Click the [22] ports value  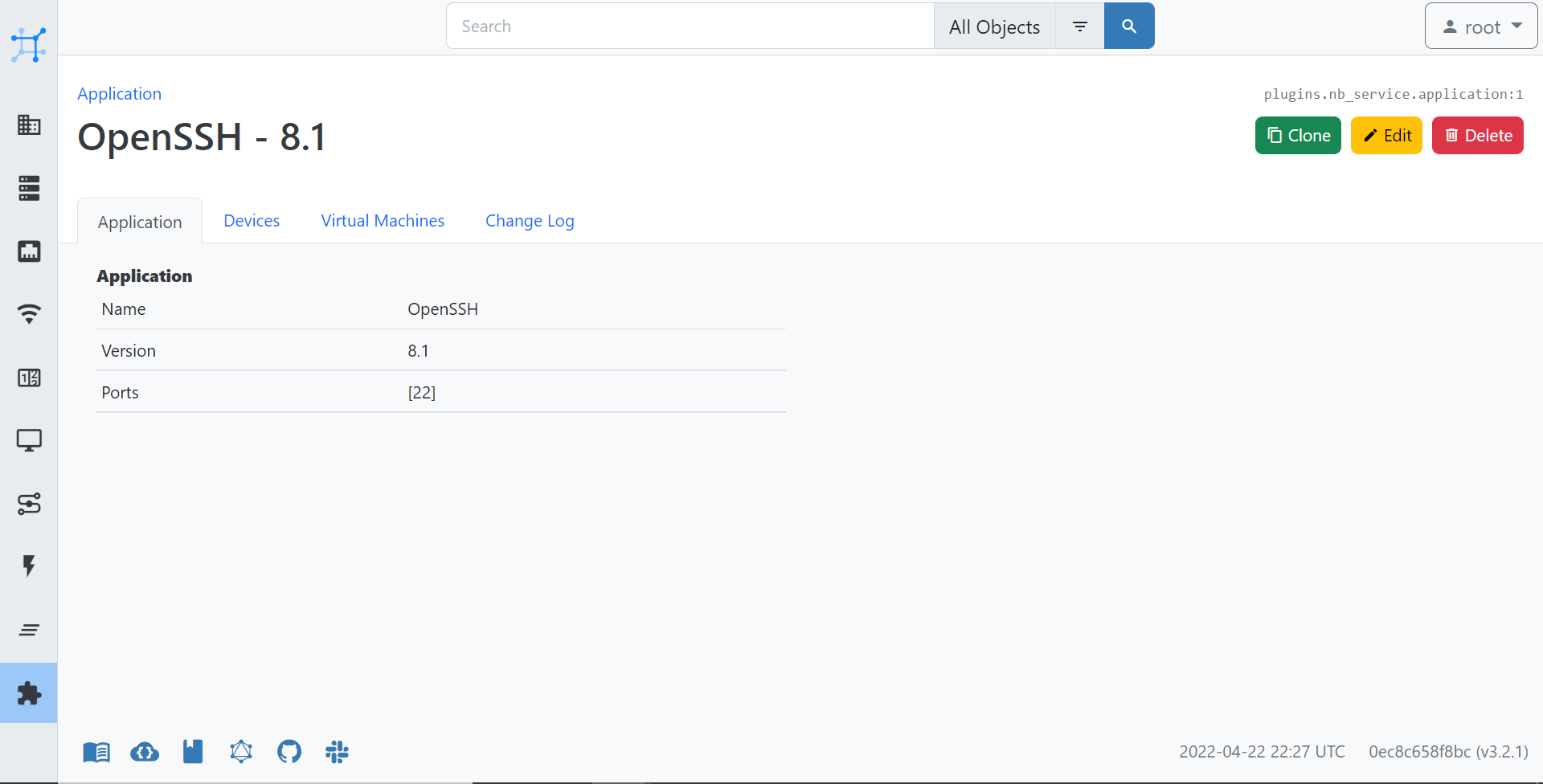pos(422,393)
